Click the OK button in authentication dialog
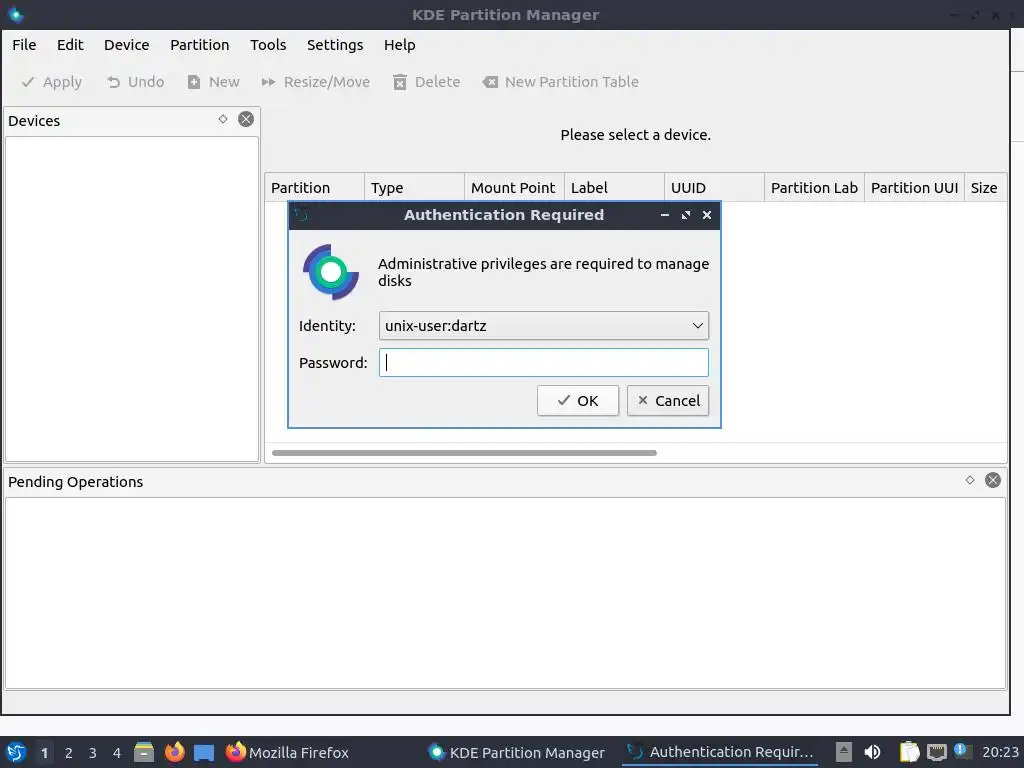Screen dimensions: 1024x768 click(x=577, y=400)
